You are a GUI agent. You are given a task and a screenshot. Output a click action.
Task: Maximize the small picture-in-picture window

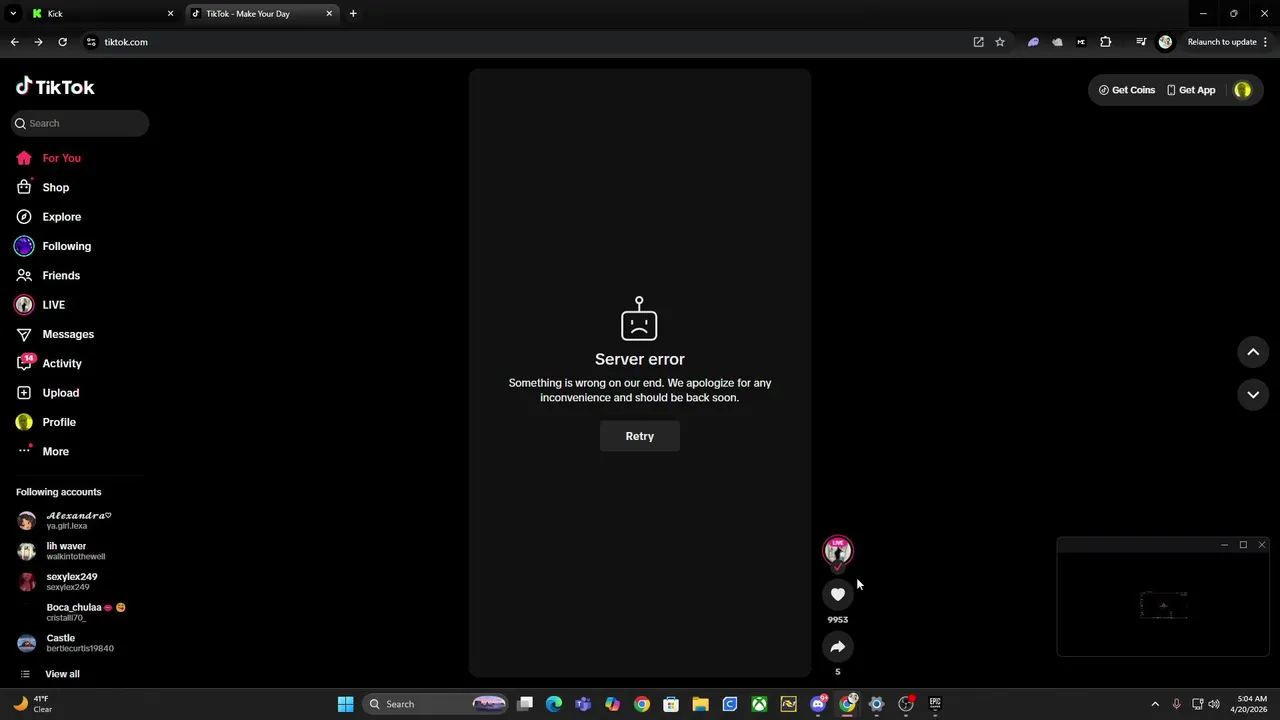point(1243,545)
